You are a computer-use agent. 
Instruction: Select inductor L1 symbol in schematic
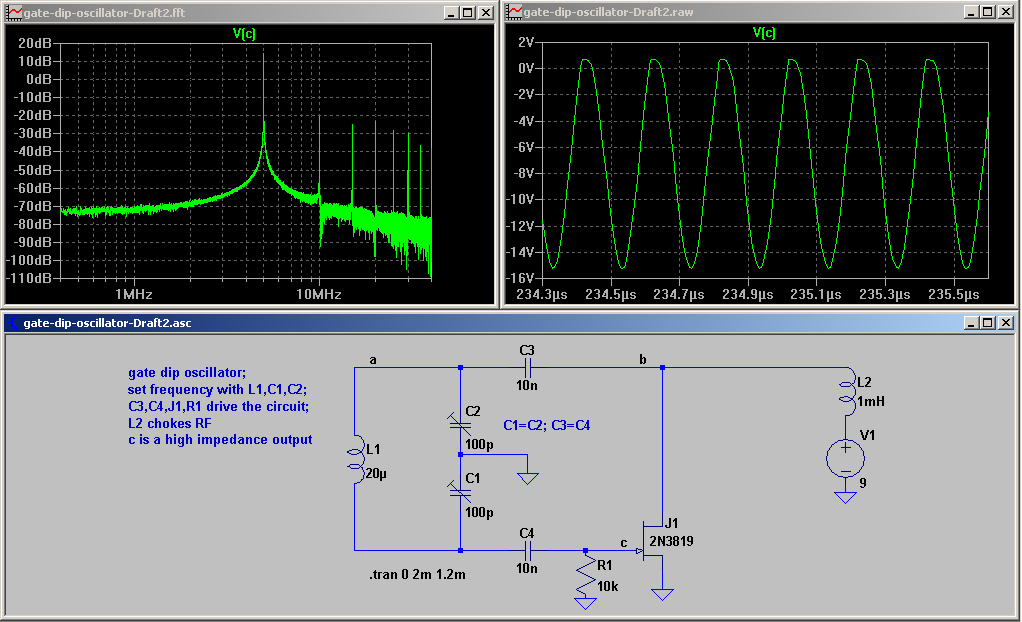[x=355, y=460]
